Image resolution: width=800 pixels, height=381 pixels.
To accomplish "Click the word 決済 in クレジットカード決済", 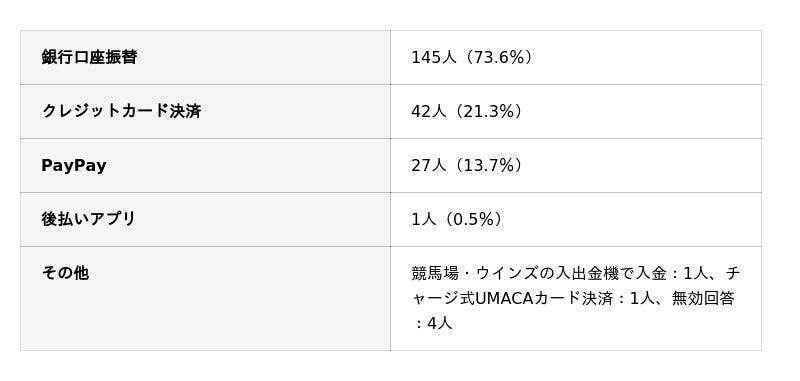I will 185,111.
